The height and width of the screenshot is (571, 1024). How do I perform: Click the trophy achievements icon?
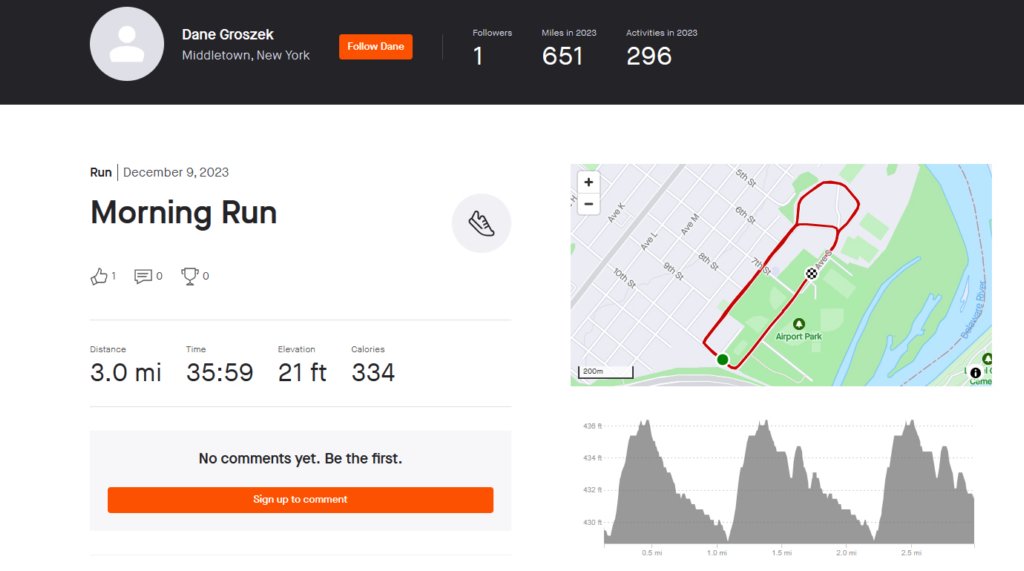click(x=189, y=276)
